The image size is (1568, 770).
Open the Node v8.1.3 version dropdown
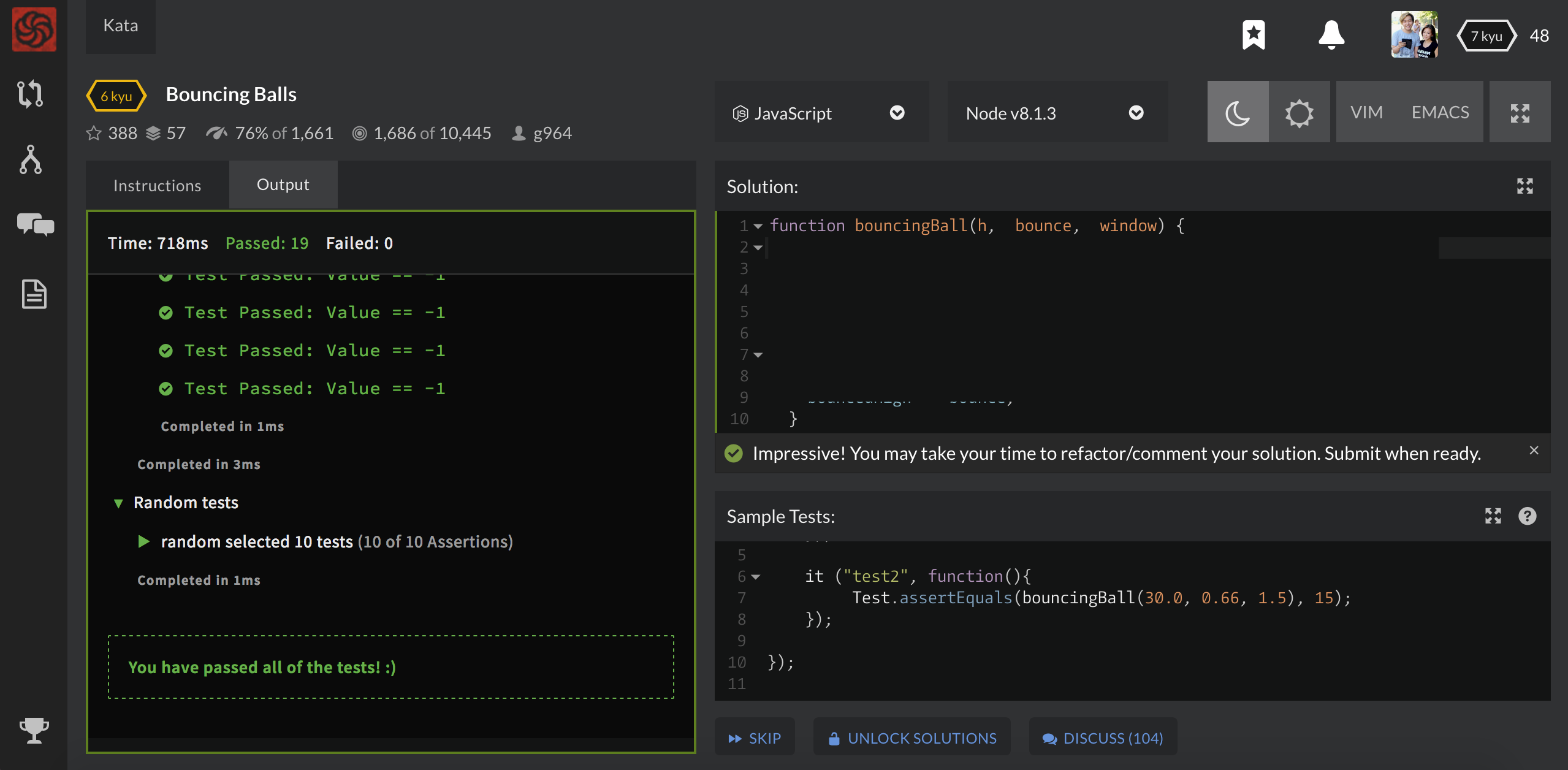pos(1057,113)
